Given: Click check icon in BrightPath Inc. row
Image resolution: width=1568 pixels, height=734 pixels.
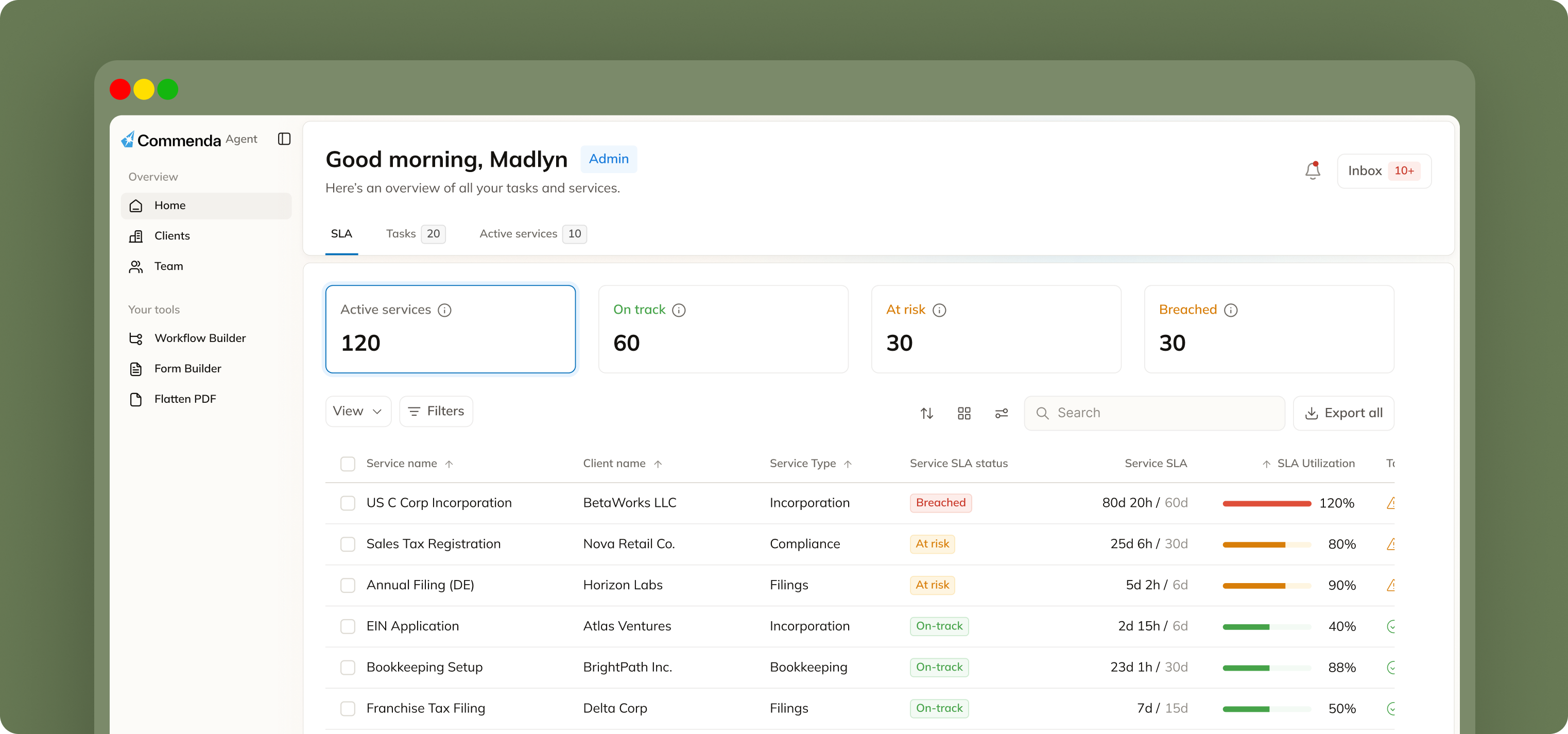Looking at the screenshot, I should tap(1390, 668).
